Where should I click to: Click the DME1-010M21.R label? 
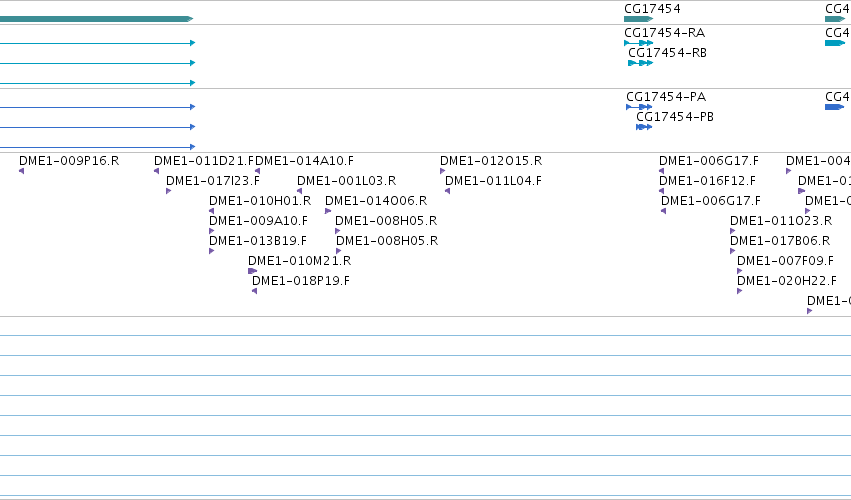300,261
